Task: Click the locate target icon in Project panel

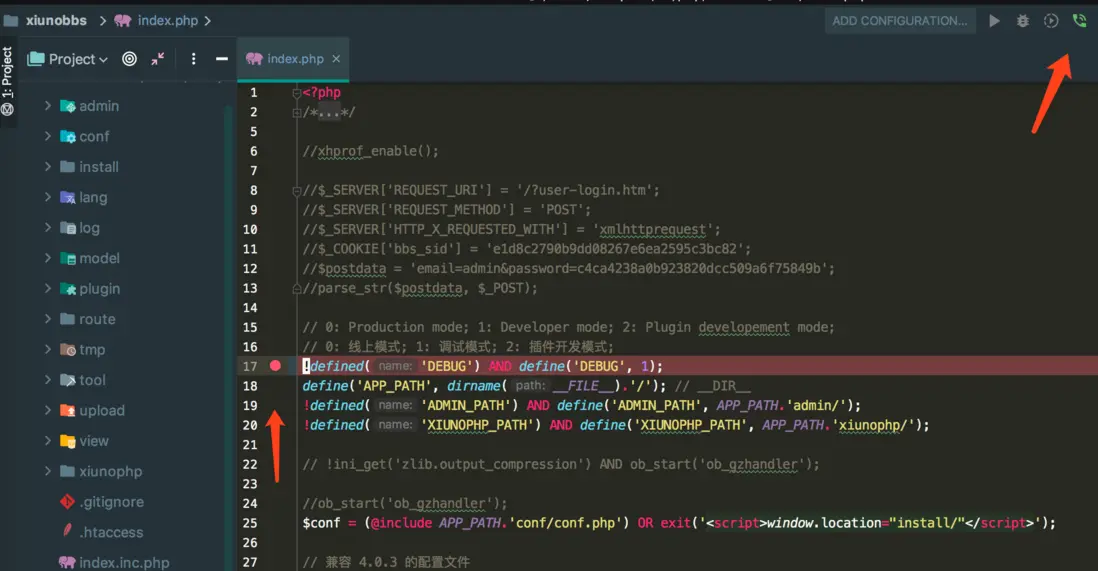Action: click(130, 59)
